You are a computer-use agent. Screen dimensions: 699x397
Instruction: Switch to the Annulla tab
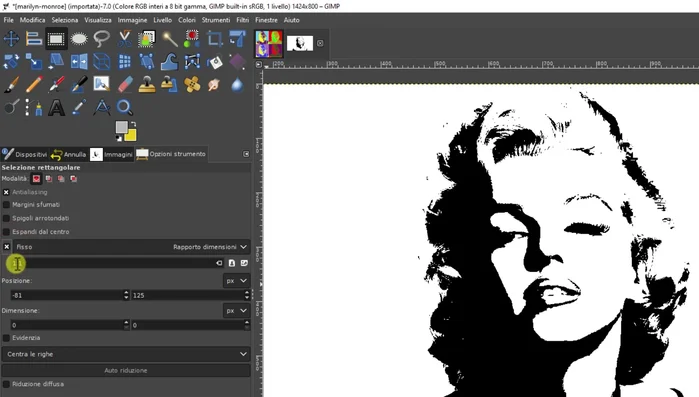tap(69, 154)
